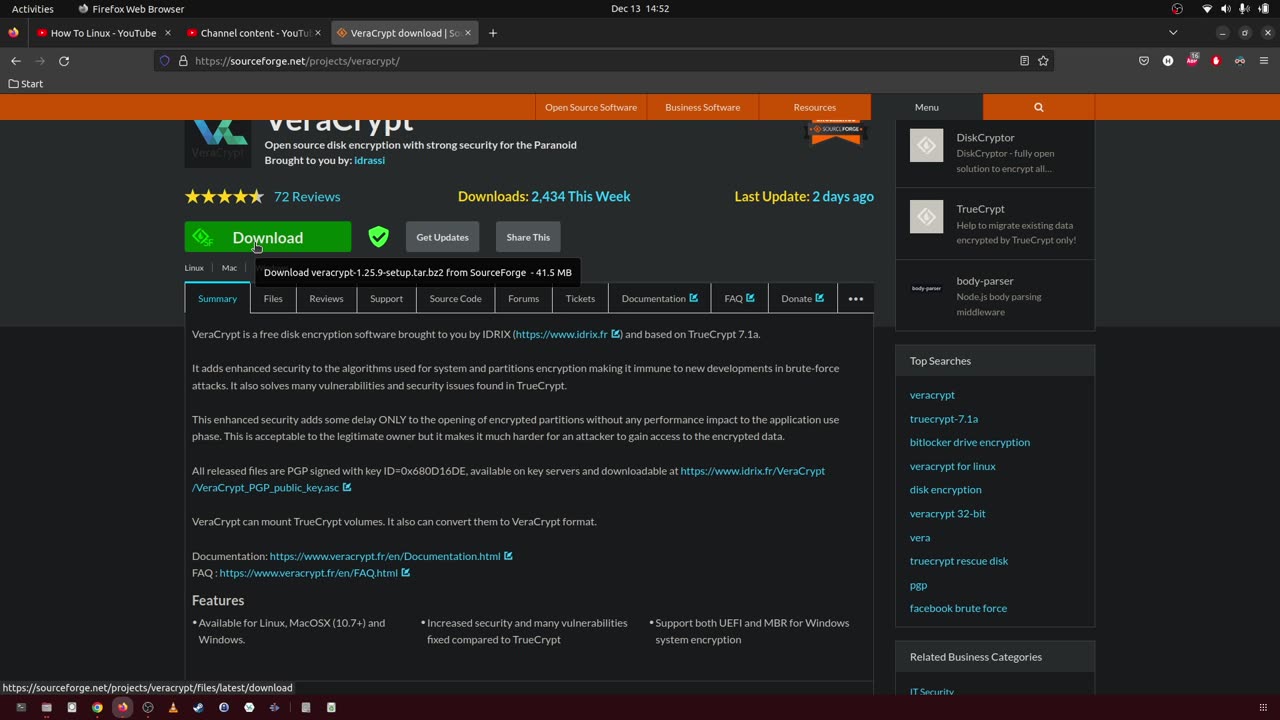Open the Start bookmarks folder
The image size is (1280, 720).
pyautogui.click(x=26, y=84)
